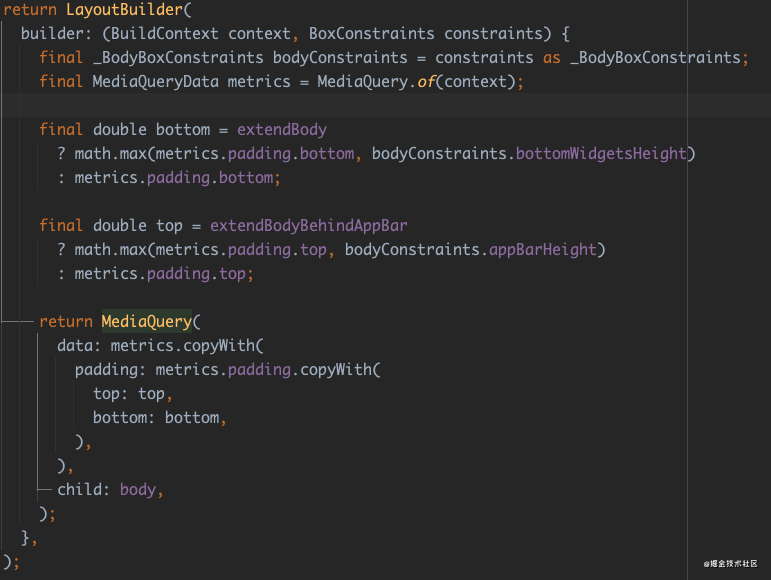Image resolution: width=771 pixels, height=580 pixels.
Task: Place cursor on the 'as' cast keyword
Action: pos(552,58)
